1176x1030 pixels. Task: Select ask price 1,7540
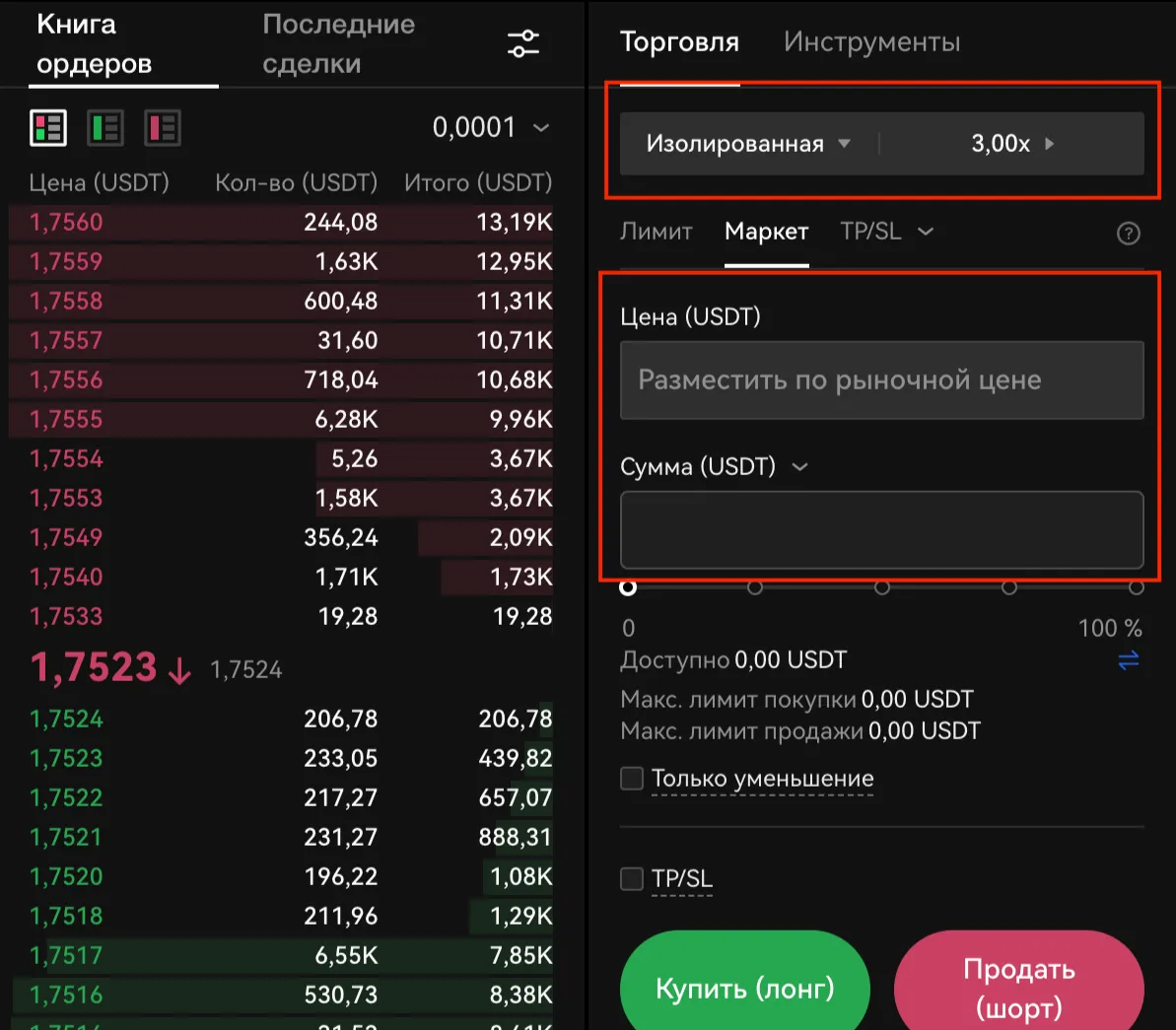pos(66,577)
